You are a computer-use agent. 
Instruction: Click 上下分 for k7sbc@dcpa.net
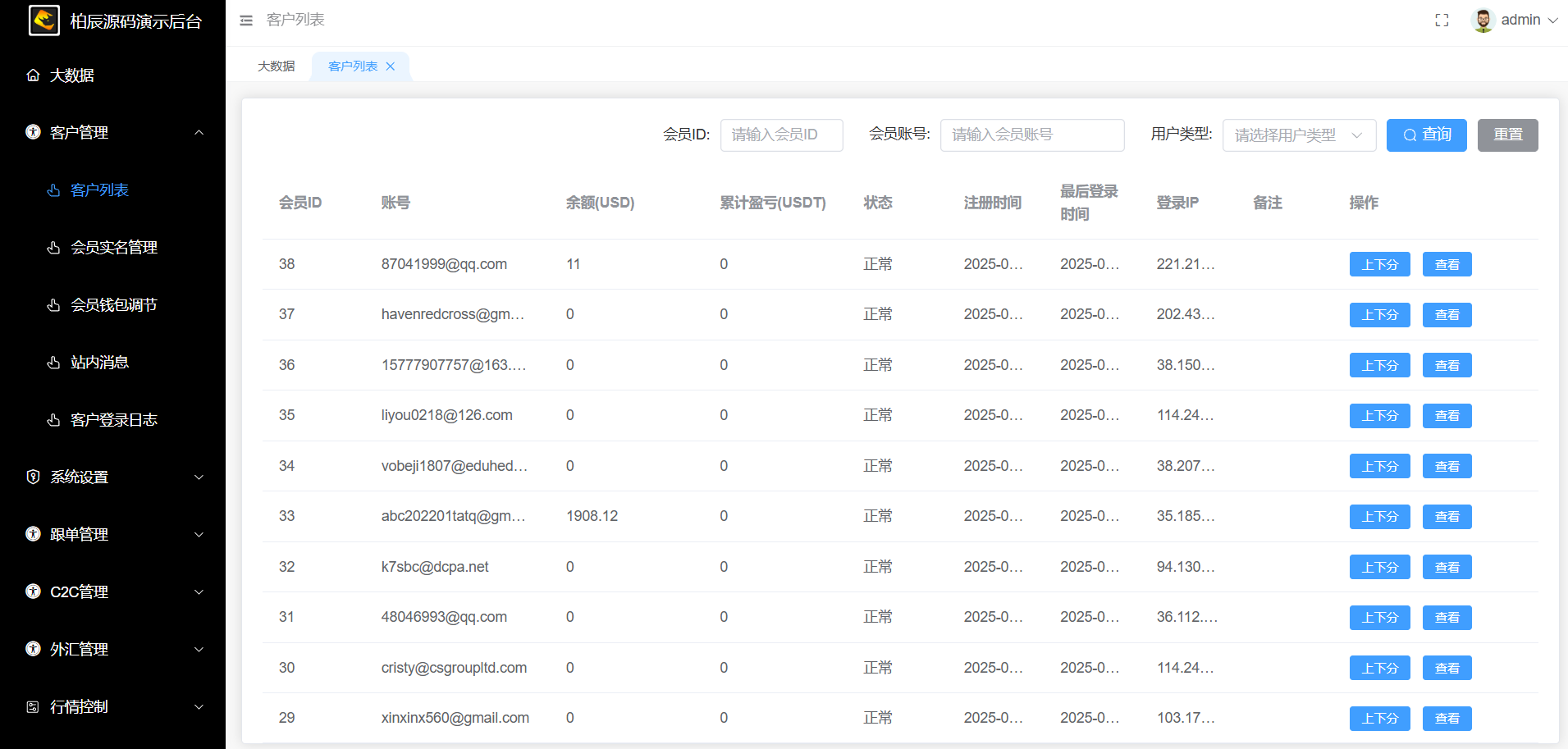point(1380,567)
